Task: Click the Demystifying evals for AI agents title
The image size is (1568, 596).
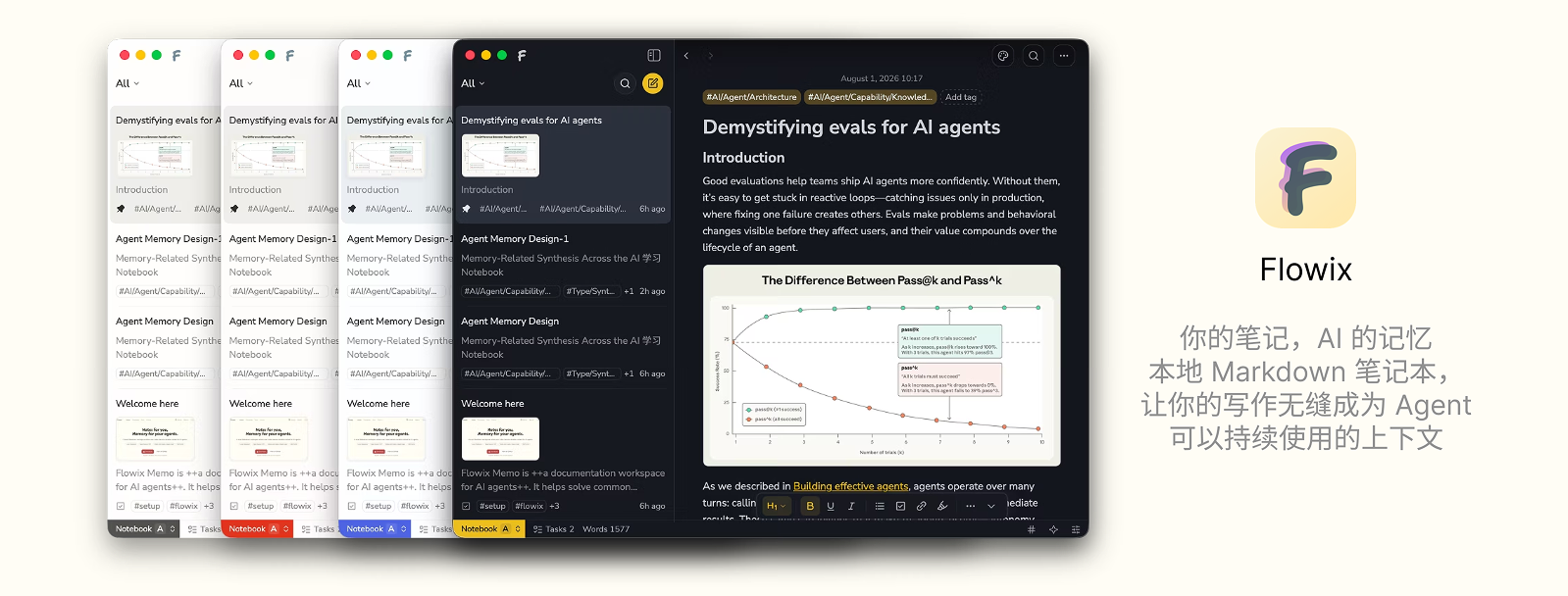Action: [851, 127]
